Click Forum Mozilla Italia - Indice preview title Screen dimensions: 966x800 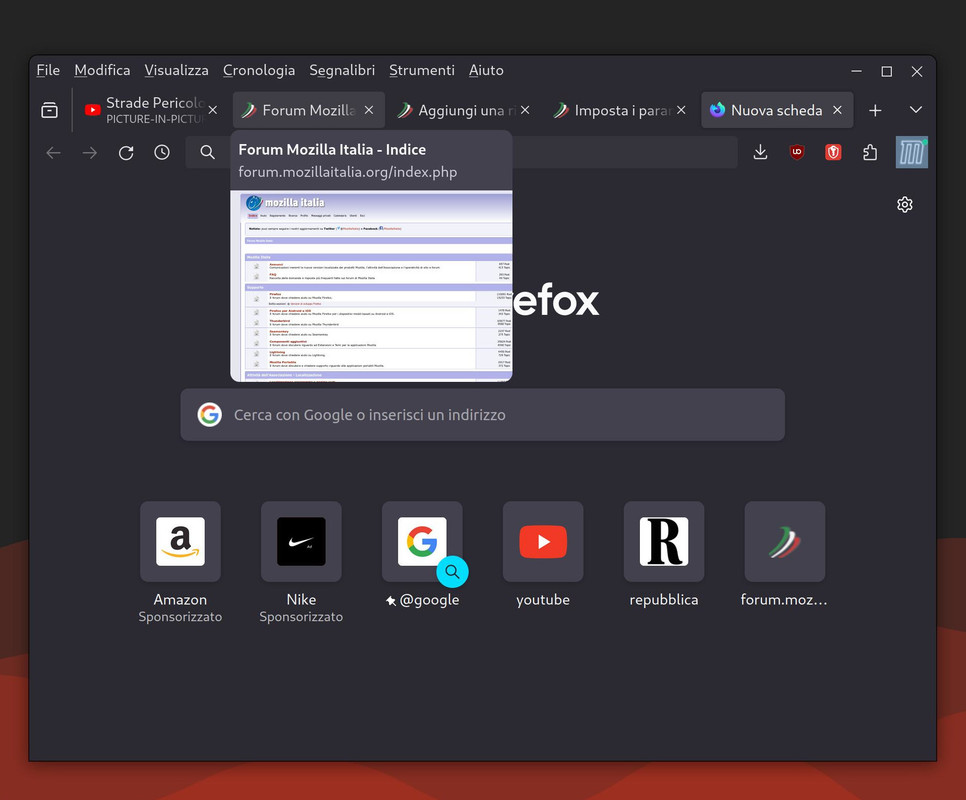332,150
